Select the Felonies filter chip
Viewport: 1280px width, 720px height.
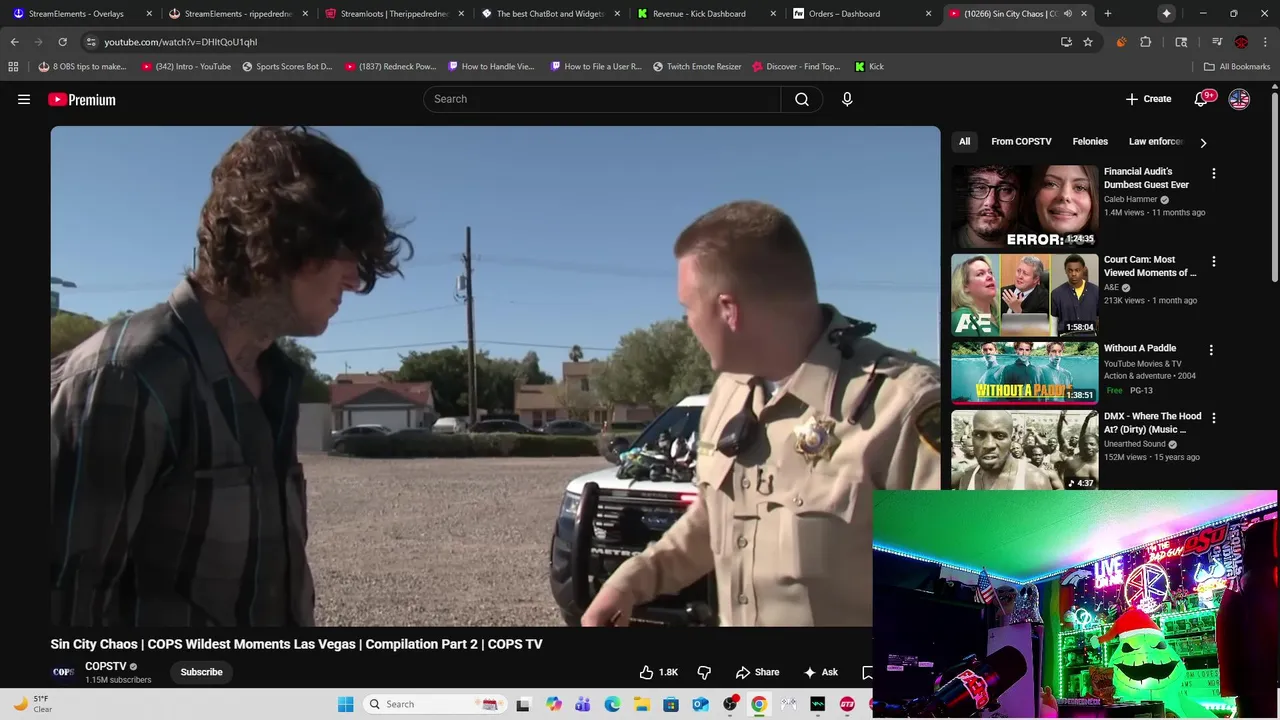click(x=1090, y=142)
